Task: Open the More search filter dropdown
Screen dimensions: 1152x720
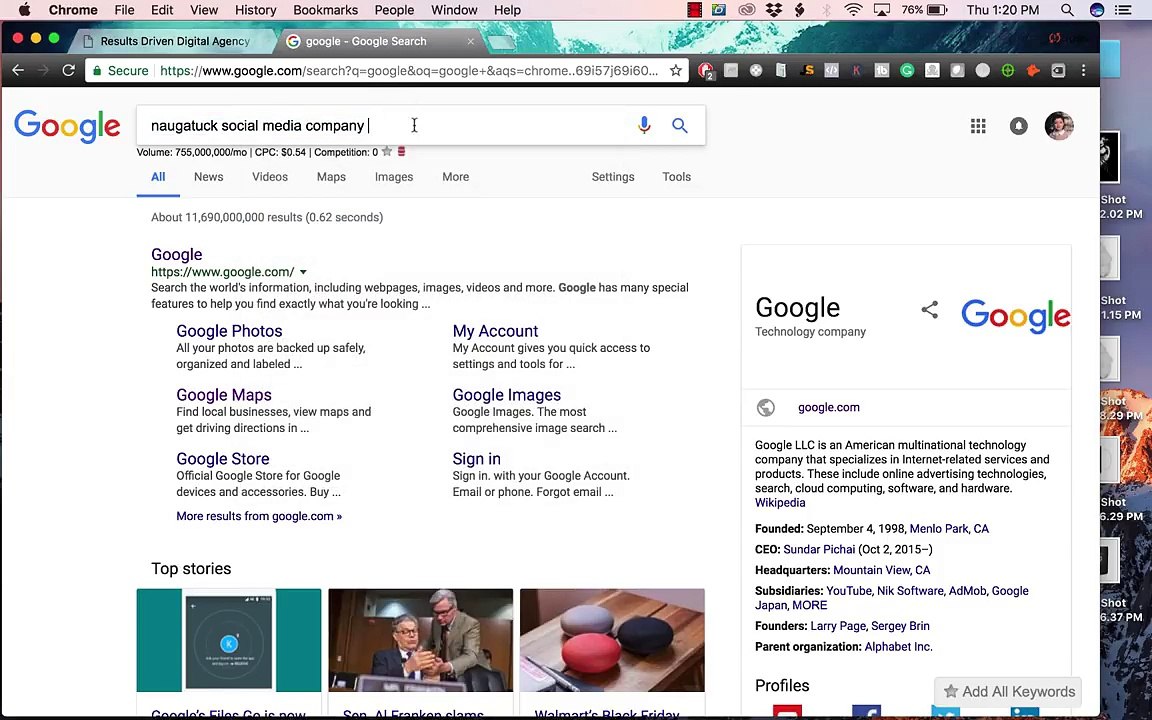Action: [x=456, y=176]
